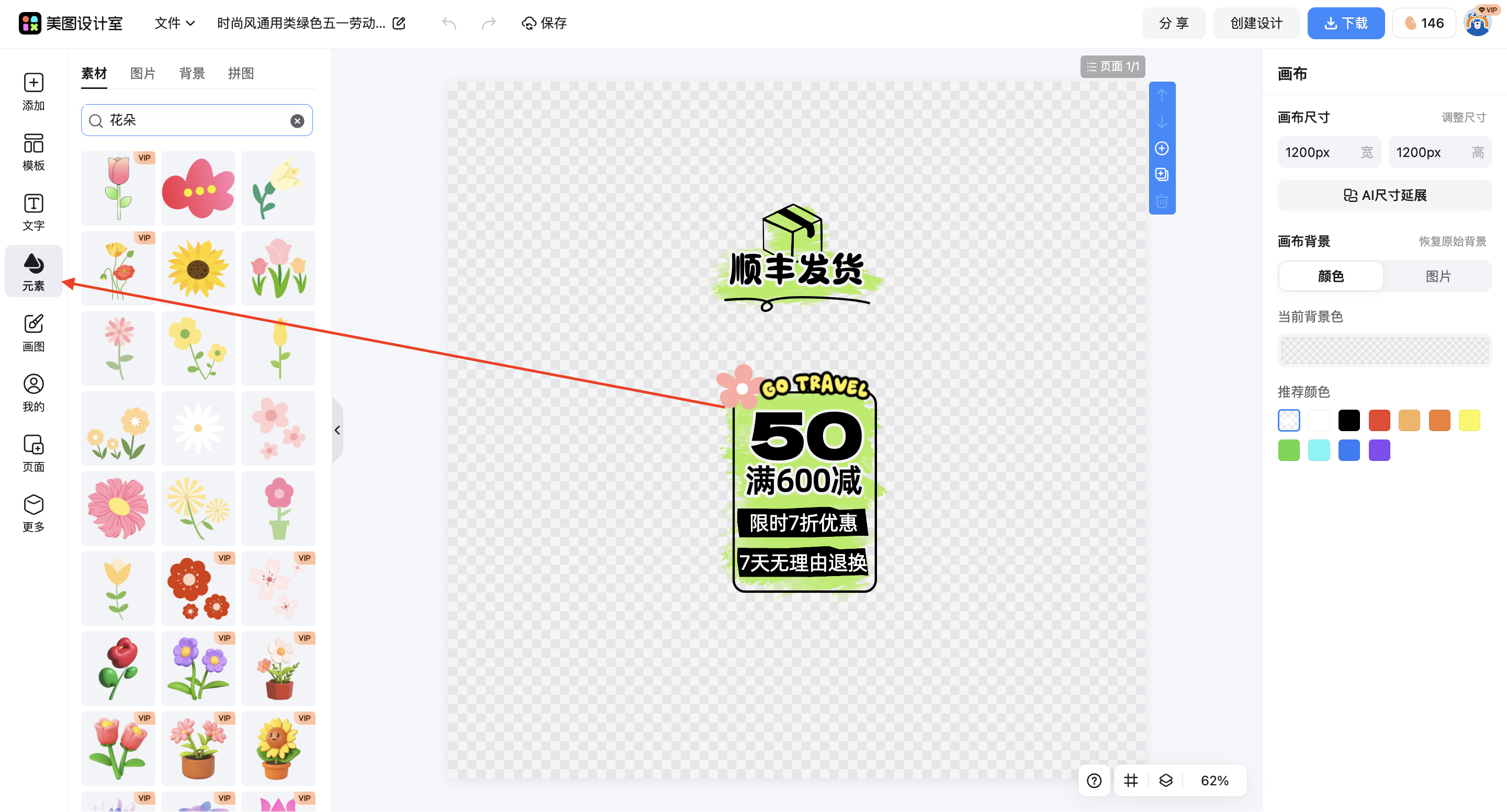
Task: Select 颜色 mode for canvas background
Action: [x=1330, y=276]
